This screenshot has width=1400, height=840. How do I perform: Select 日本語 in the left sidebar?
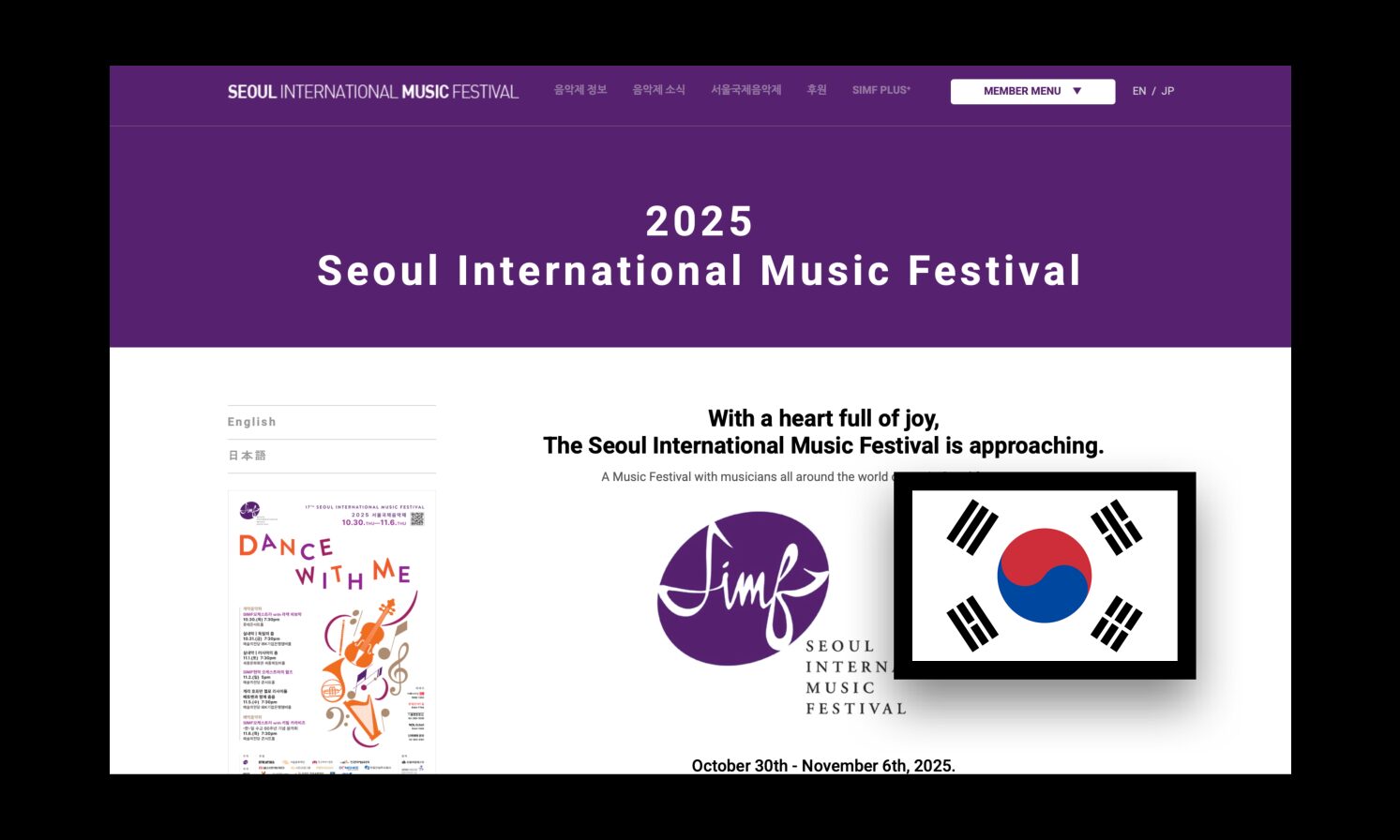[x=248, y=456]
